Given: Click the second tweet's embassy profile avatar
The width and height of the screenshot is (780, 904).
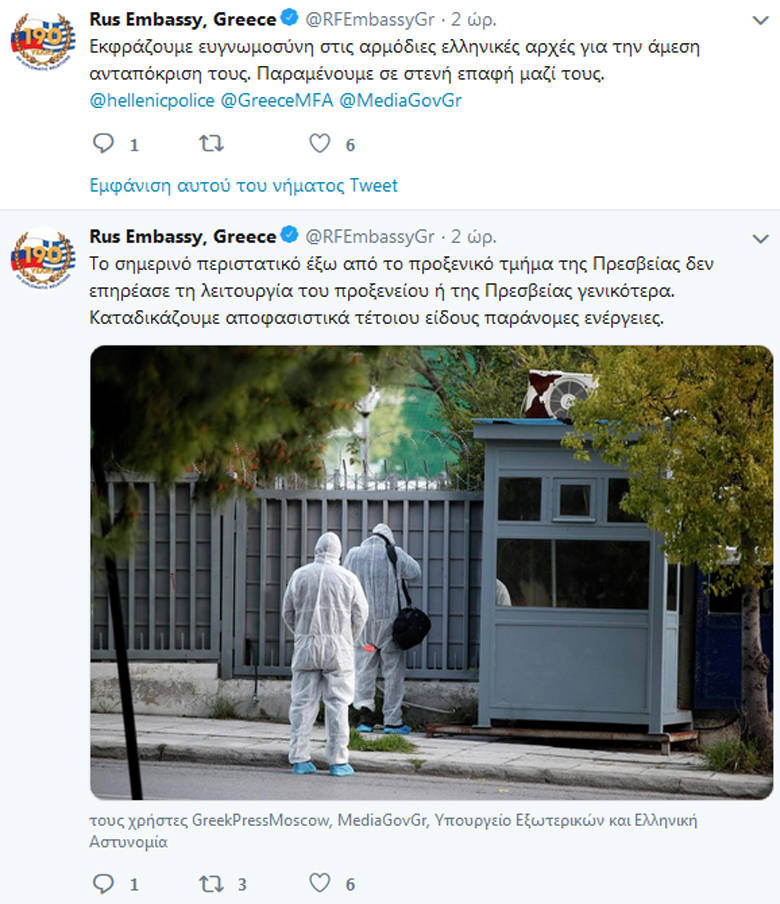Looking at the screenshot, I should 43,258.
